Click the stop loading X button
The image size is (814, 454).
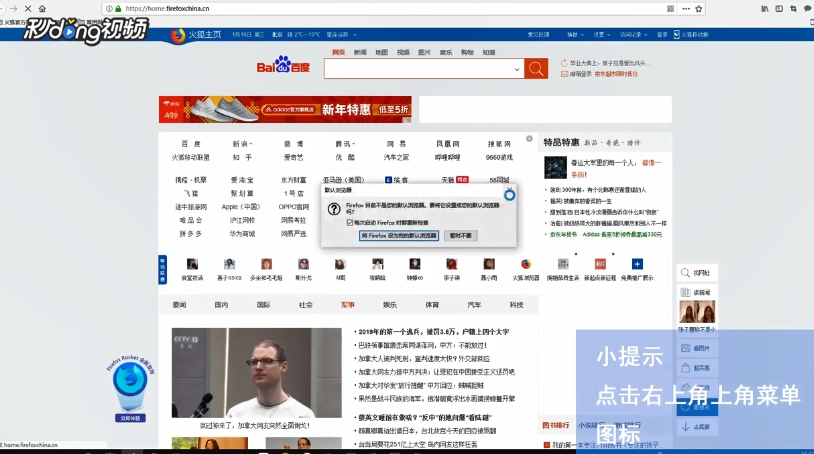(28, 9)
